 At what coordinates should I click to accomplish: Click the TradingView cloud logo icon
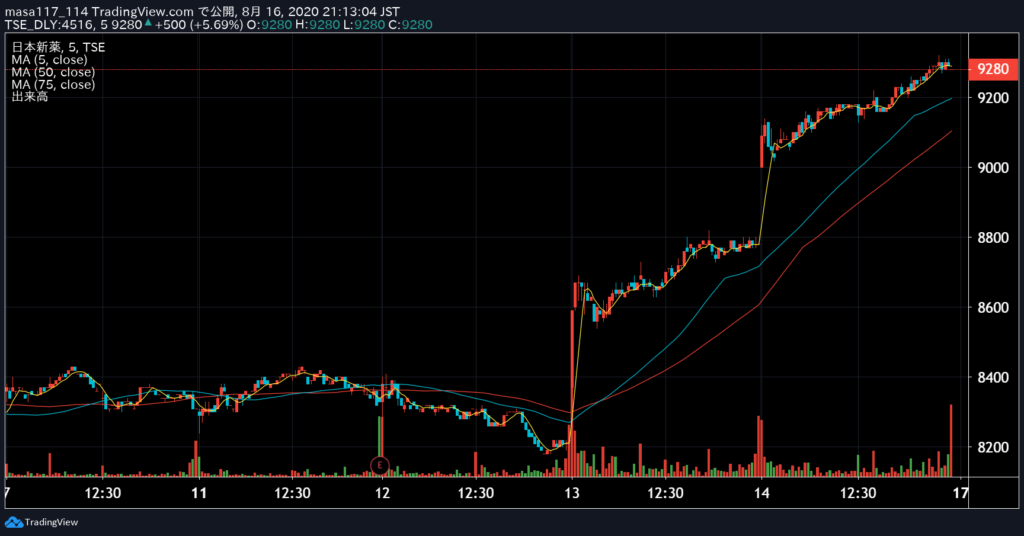(x=13, y=522)
